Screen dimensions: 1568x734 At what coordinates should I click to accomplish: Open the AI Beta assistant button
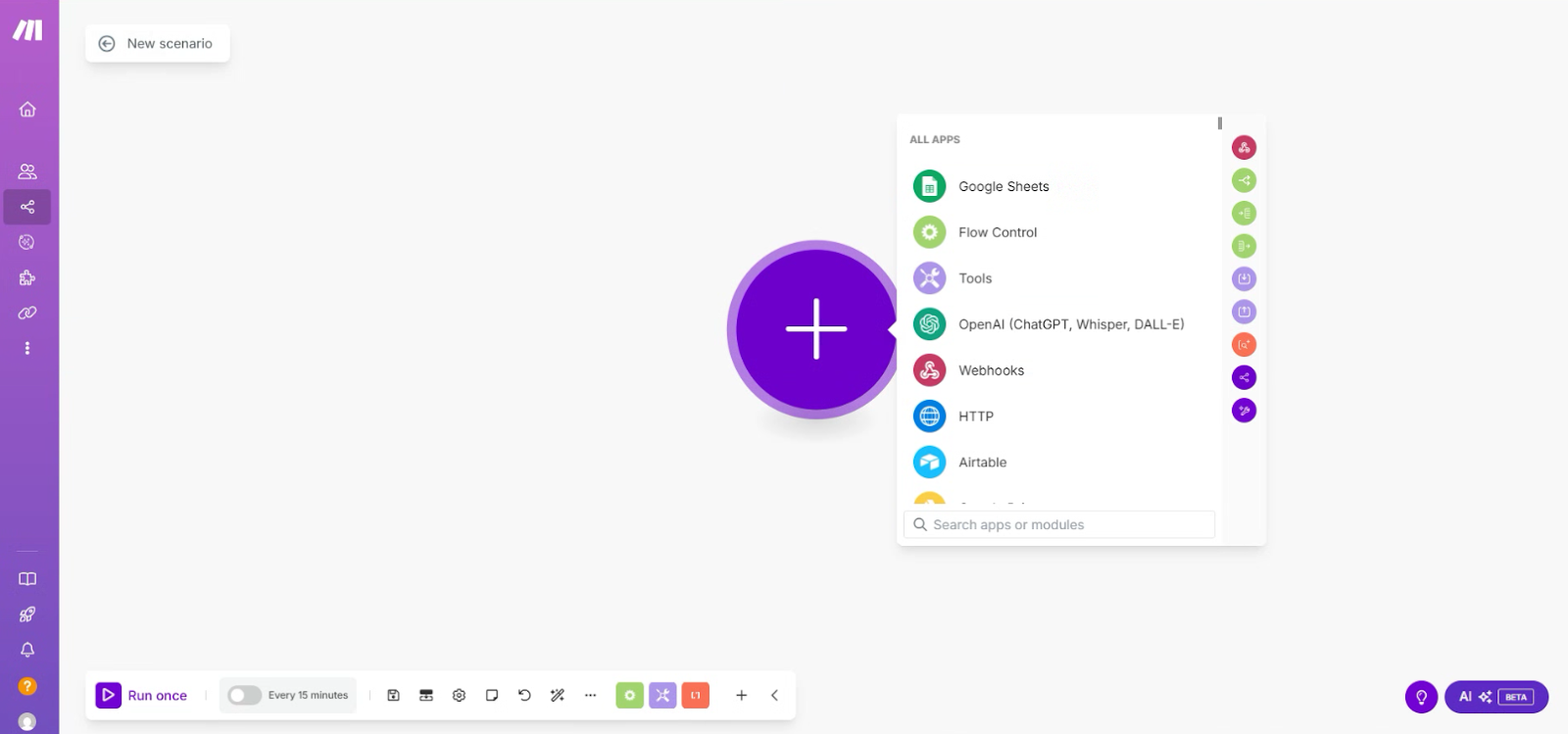pos(1496,697)
